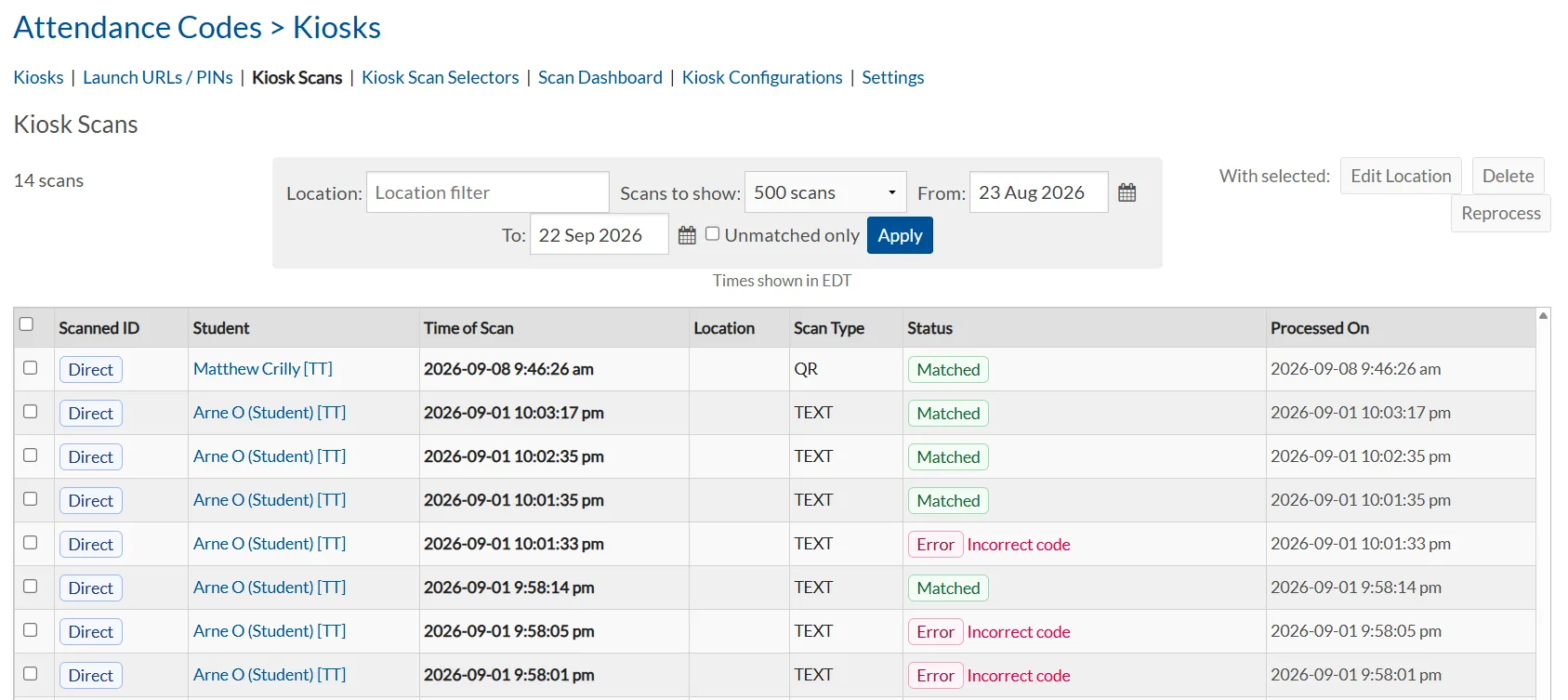The height and width of the screenshot is (700, 1568).
Task: Open the Scan Dashboard tab
Action: pyautogui.click(x=600, y=77)
